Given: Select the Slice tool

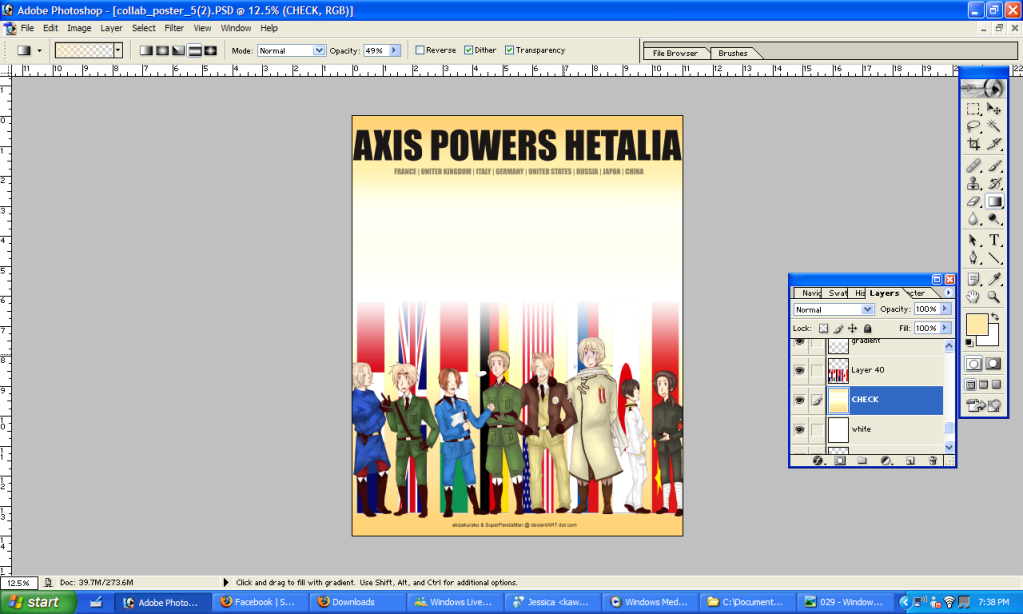Looking at the screenshot, I should pos(994,144).
